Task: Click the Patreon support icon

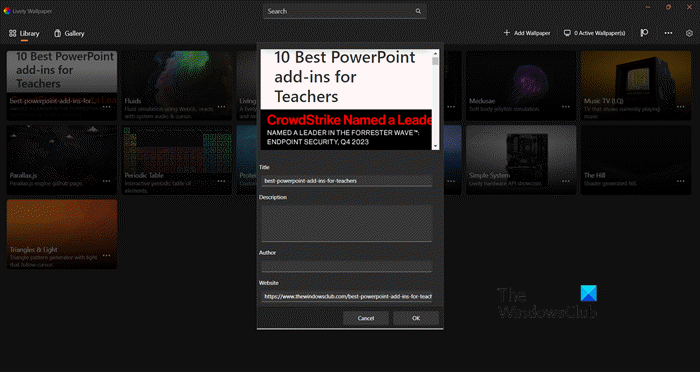Action: click(644, 33)
